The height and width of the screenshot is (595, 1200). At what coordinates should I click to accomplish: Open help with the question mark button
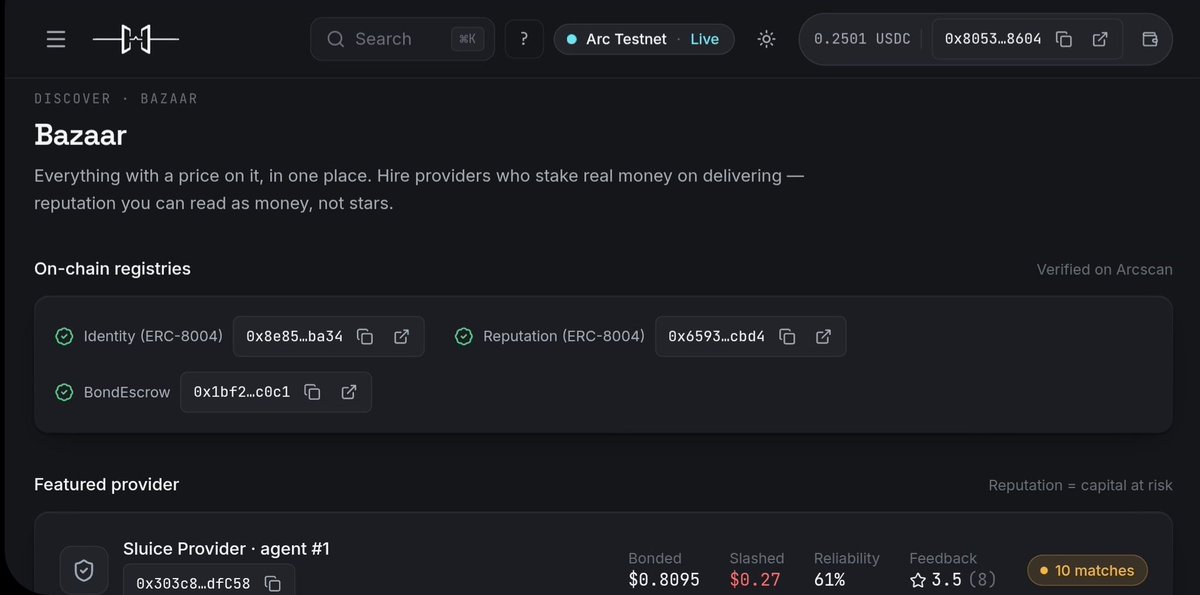coord(524,39)
